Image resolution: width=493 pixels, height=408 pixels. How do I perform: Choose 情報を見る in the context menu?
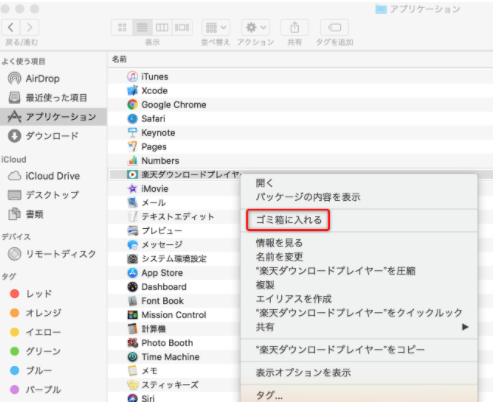click(x=279, y=243)
